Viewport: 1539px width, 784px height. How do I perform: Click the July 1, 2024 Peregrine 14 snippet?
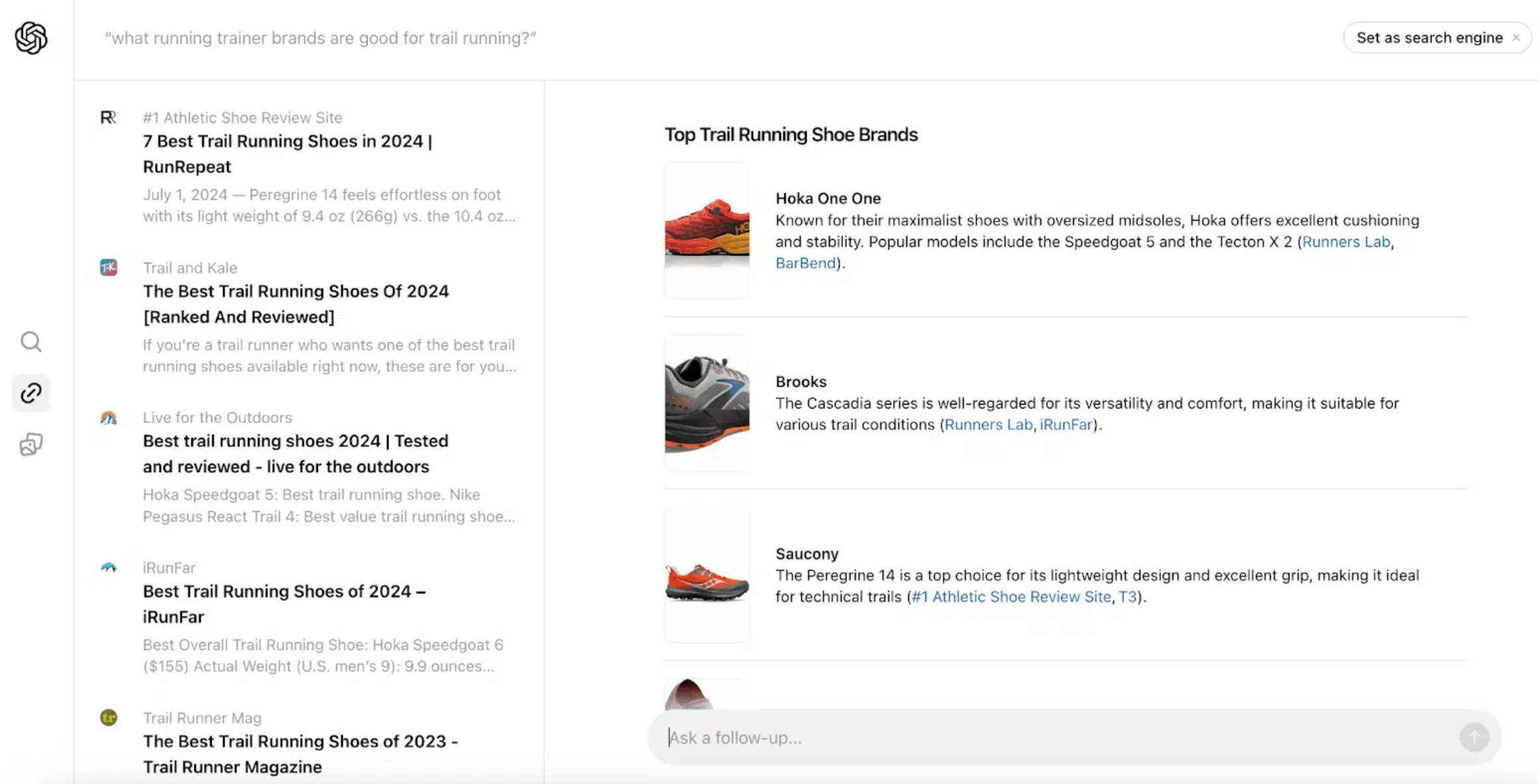tap(329, 205)
